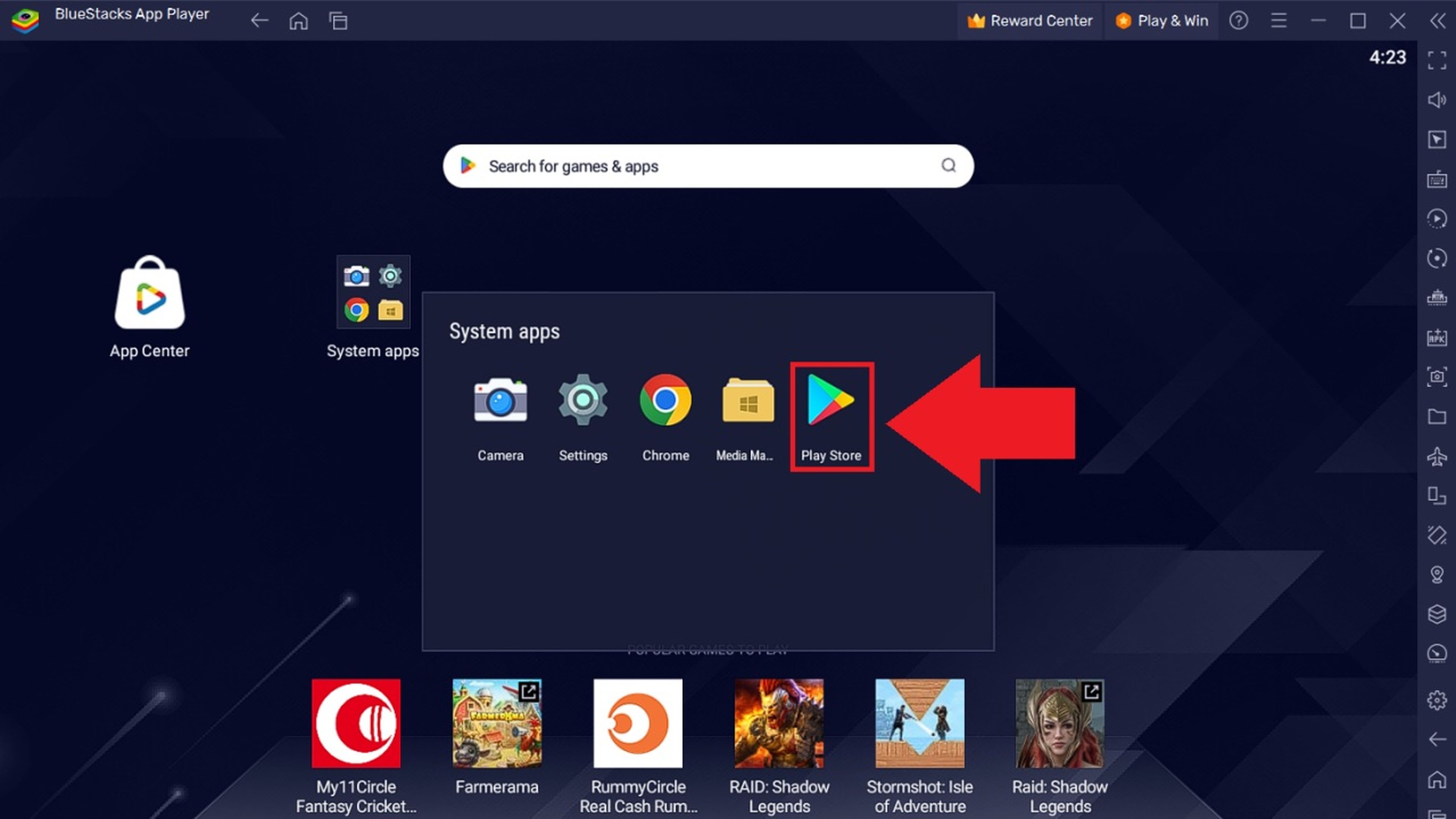The image size is (1456, 819).
Task: Open the set location pin icon
Action: coord(1437,575)
